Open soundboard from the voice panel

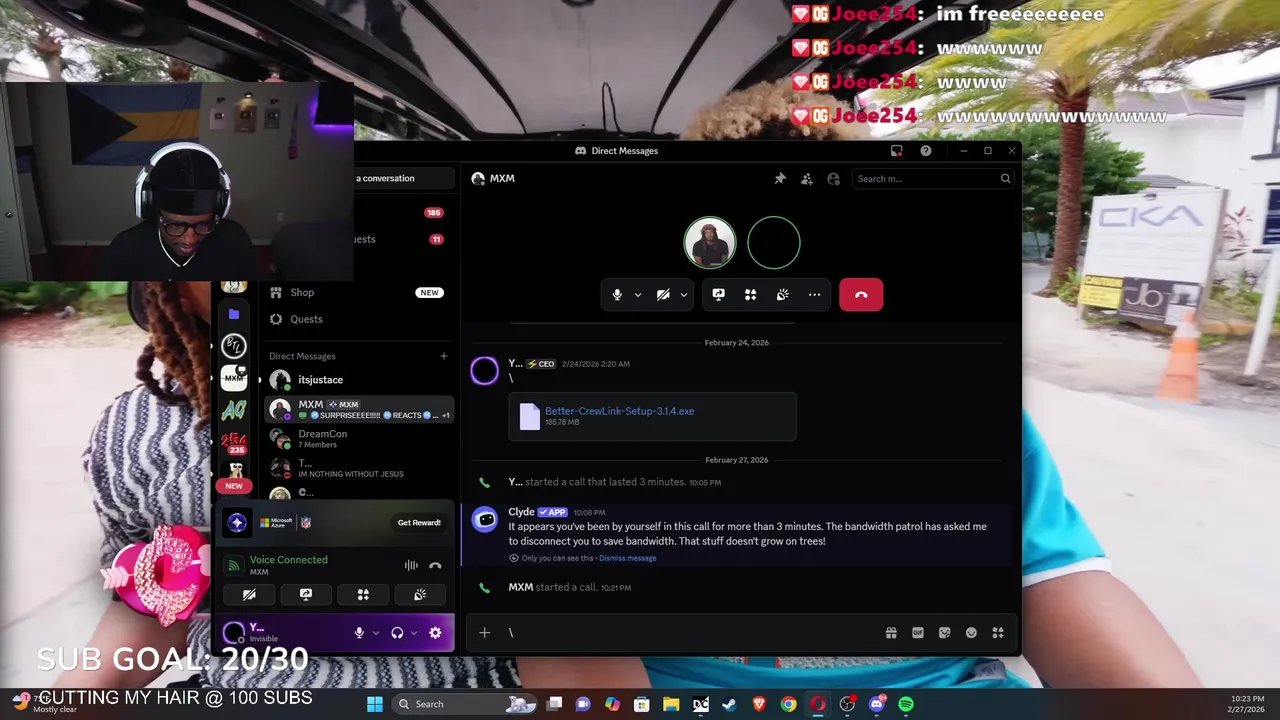[x=420, y=594]
